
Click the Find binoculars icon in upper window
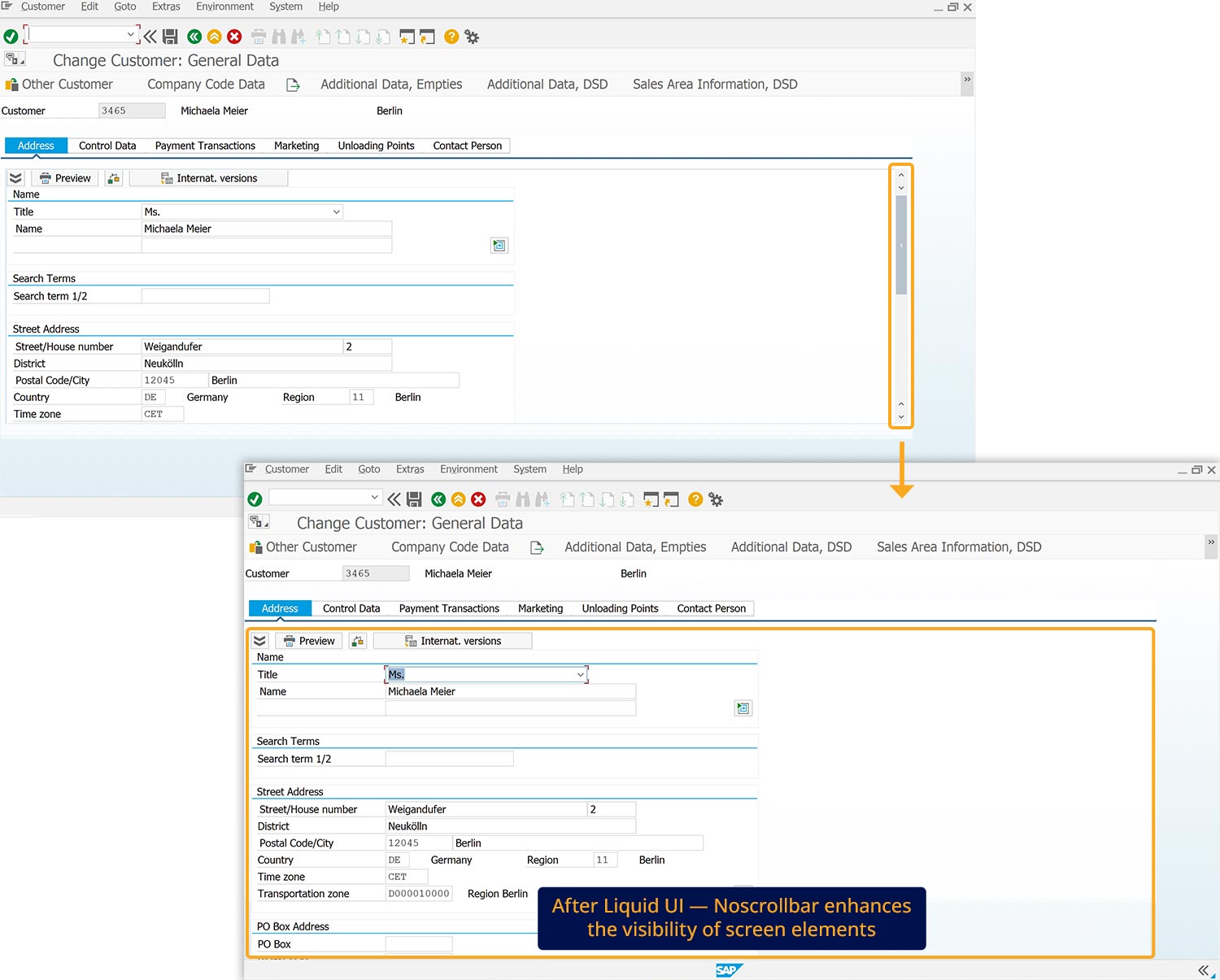tap(279, 37)
